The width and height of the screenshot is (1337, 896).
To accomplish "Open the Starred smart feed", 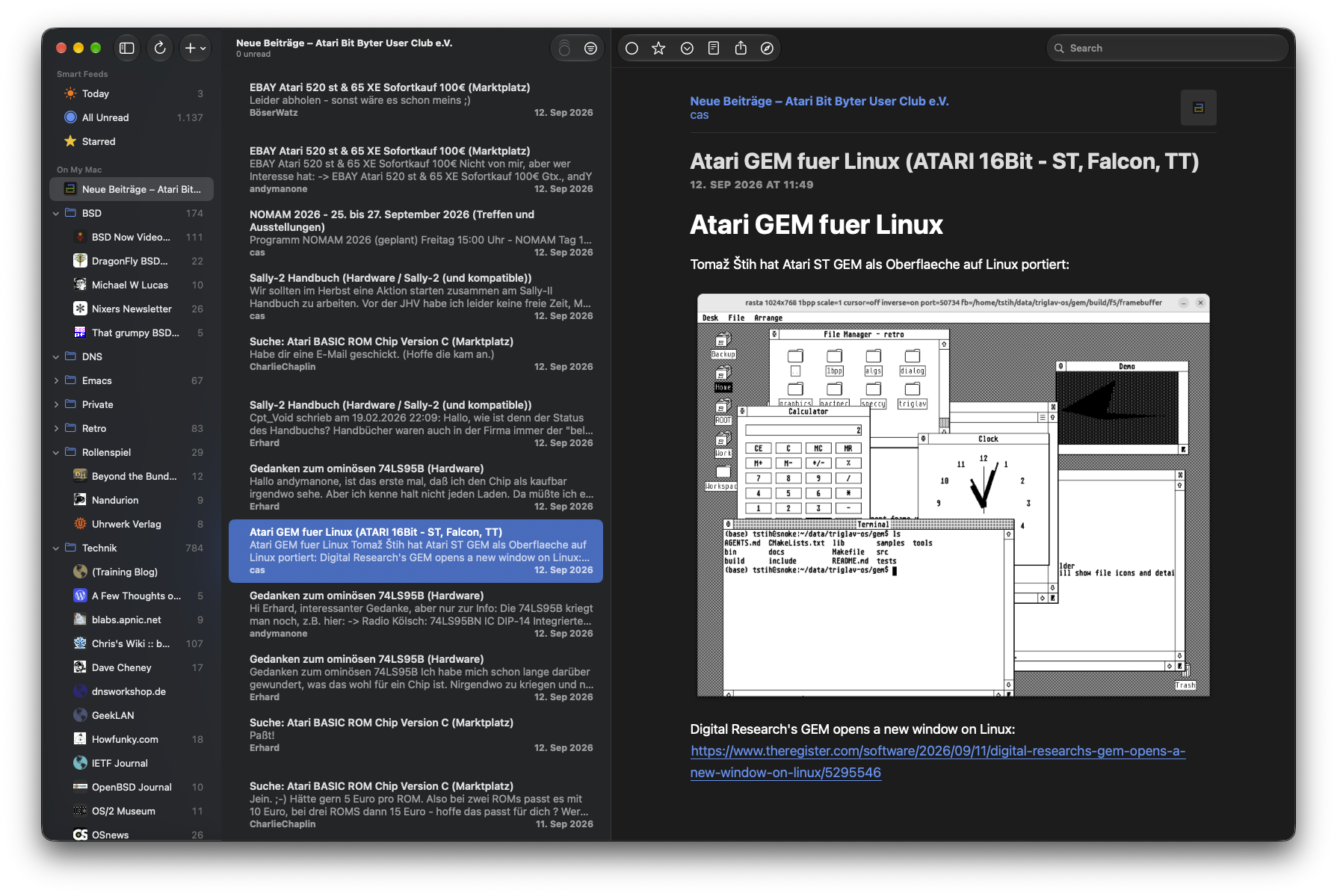I will pyautogui.click(x=132, y=141).
